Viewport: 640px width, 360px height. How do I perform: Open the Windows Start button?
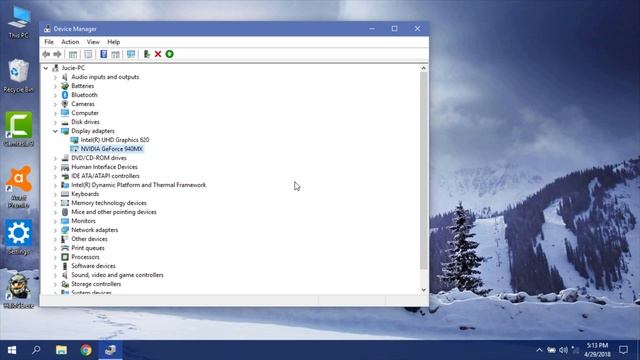[x=12, y=350]
